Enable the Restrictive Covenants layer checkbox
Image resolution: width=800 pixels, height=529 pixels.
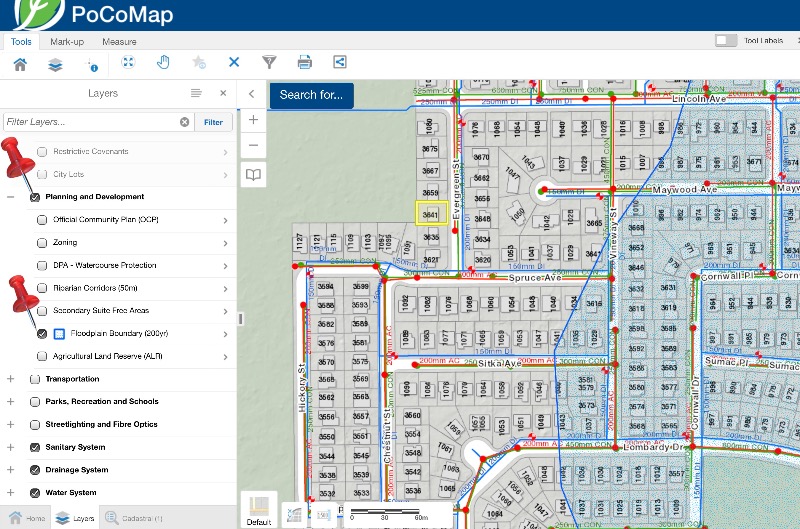coord(42,152)
